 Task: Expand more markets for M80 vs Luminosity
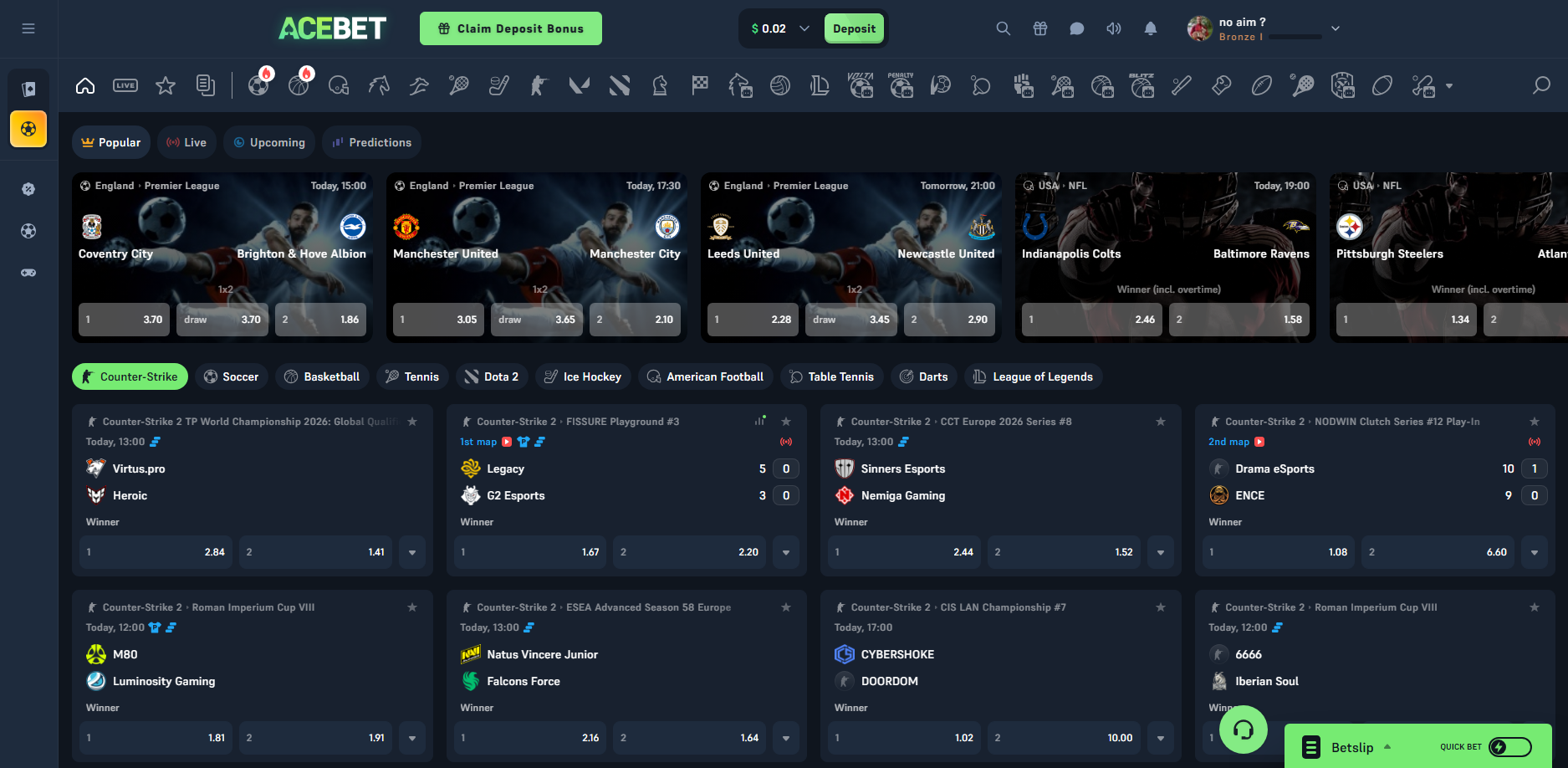coord(412,738)
